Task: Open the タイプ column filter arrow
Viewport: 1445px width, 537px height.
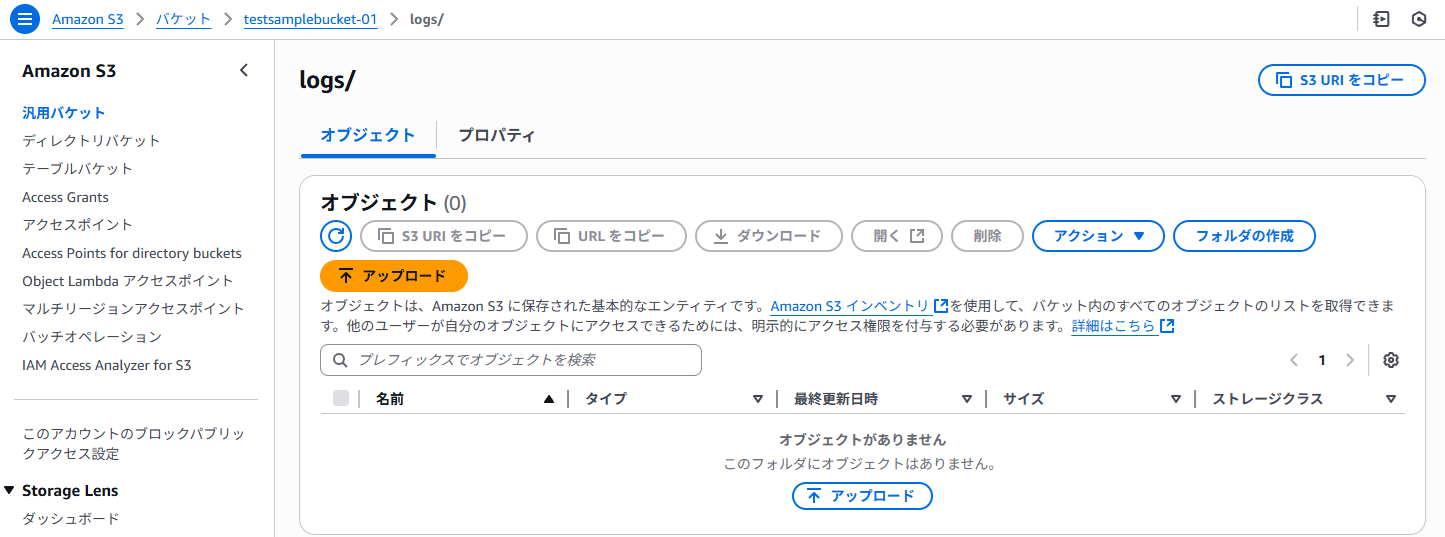Action: pos(757,399)
